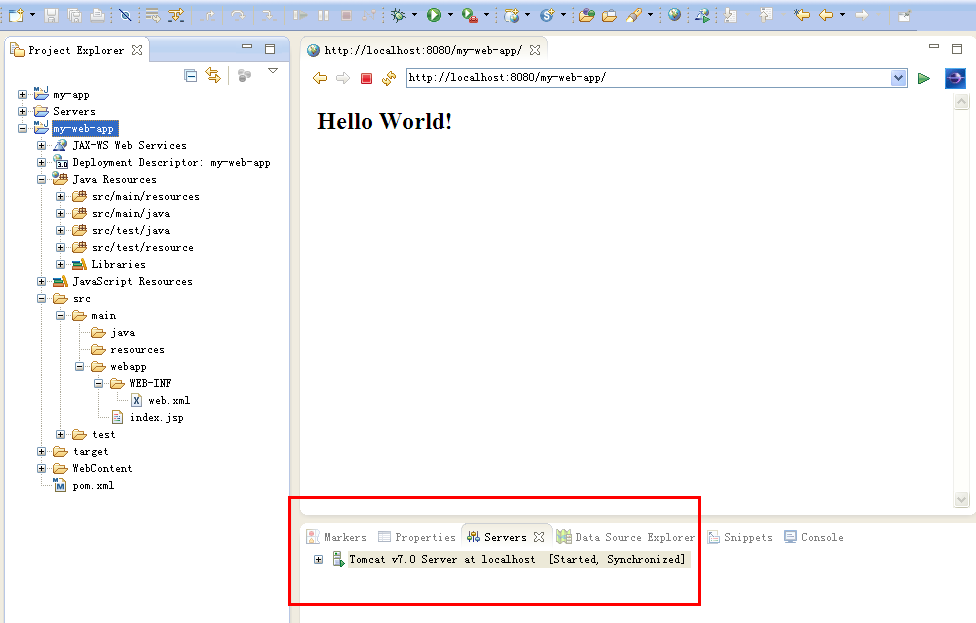The width and height of the screenshot is (976, 623).
Task: Refresh the browser page with the refresh icon
Action: tap(388, 78)
